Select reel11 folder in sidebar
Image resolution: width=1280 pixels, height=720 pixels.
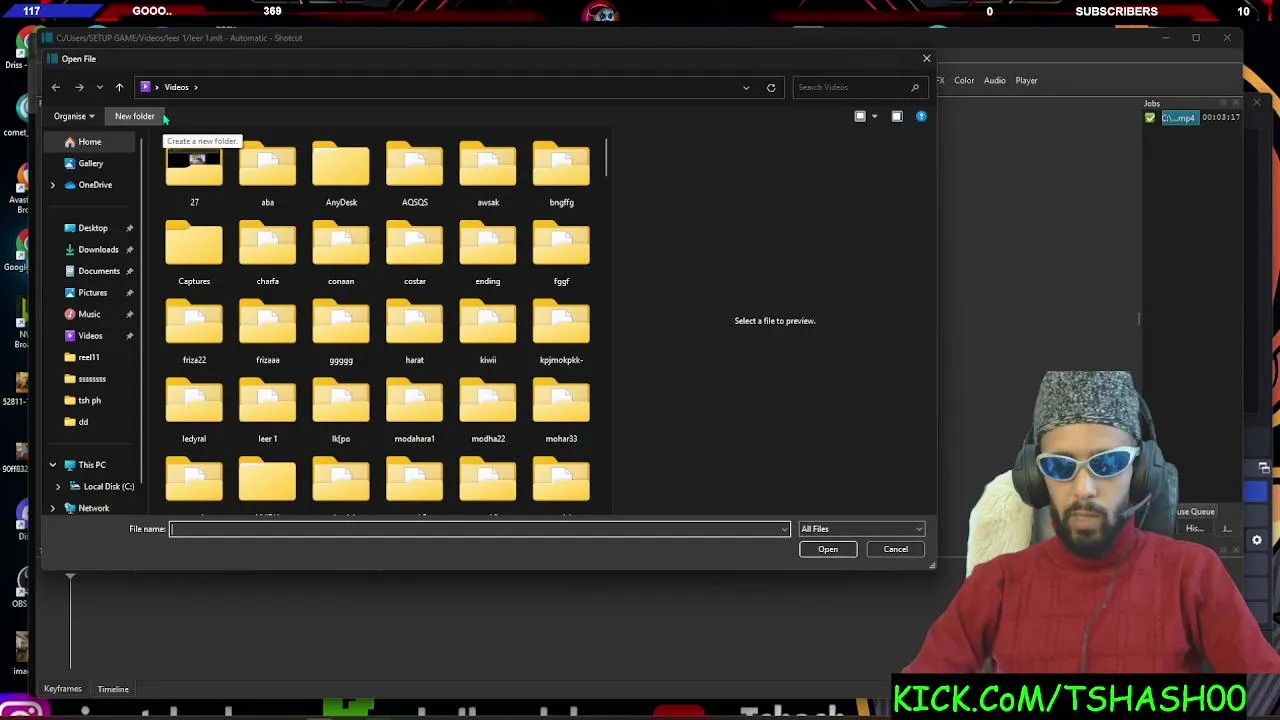coord(89,357)
